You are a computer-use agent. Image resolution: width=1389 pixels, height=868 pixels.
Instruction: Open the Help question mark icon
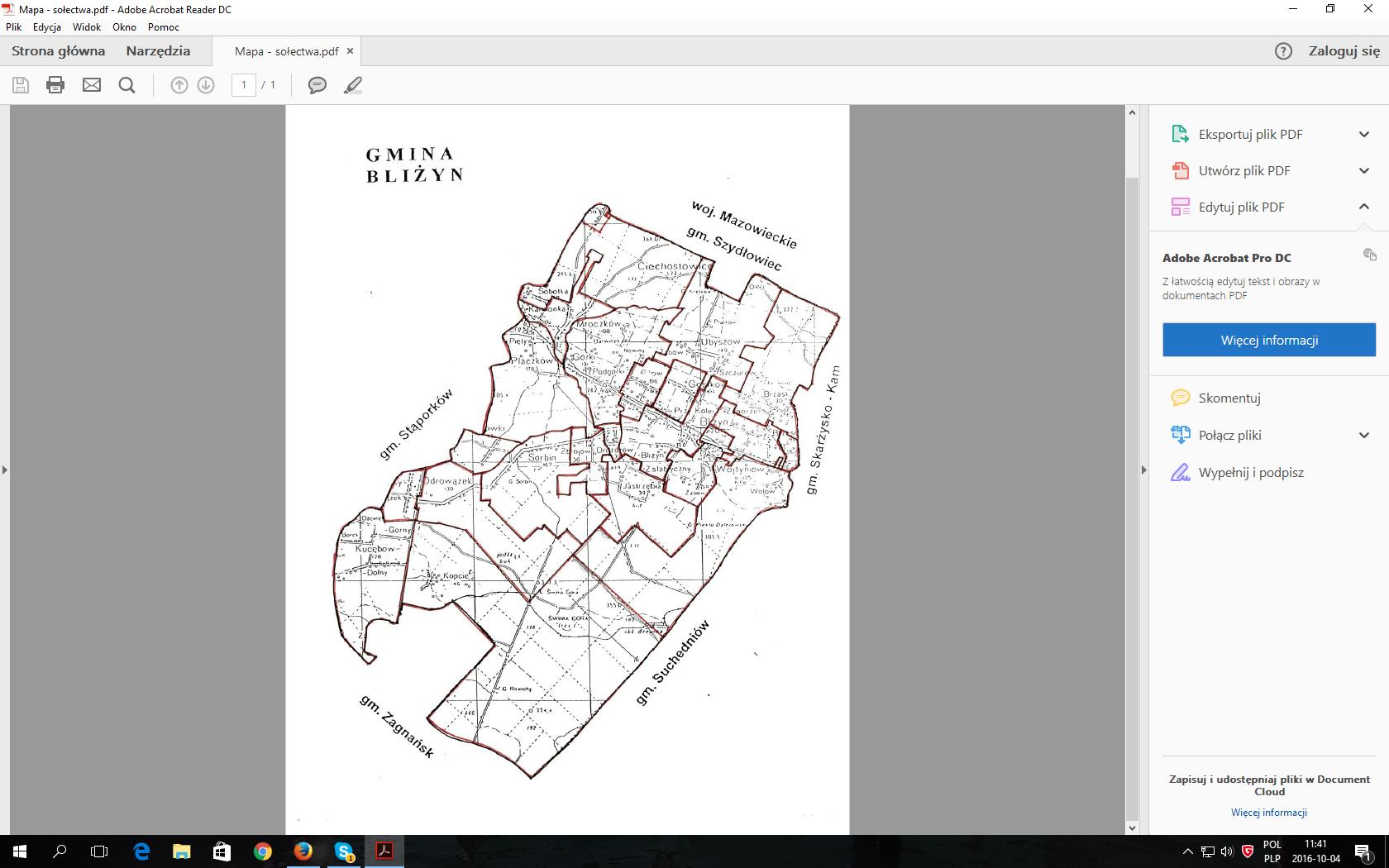1283,51
